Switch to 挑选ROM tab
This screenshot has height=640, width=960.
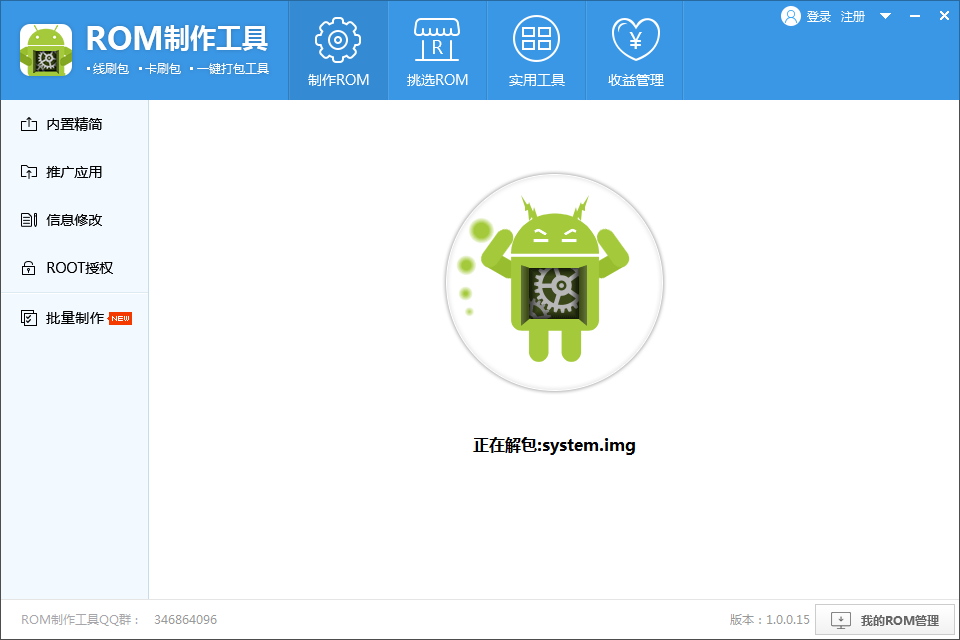pyautogui.click(x=437, y=50)
